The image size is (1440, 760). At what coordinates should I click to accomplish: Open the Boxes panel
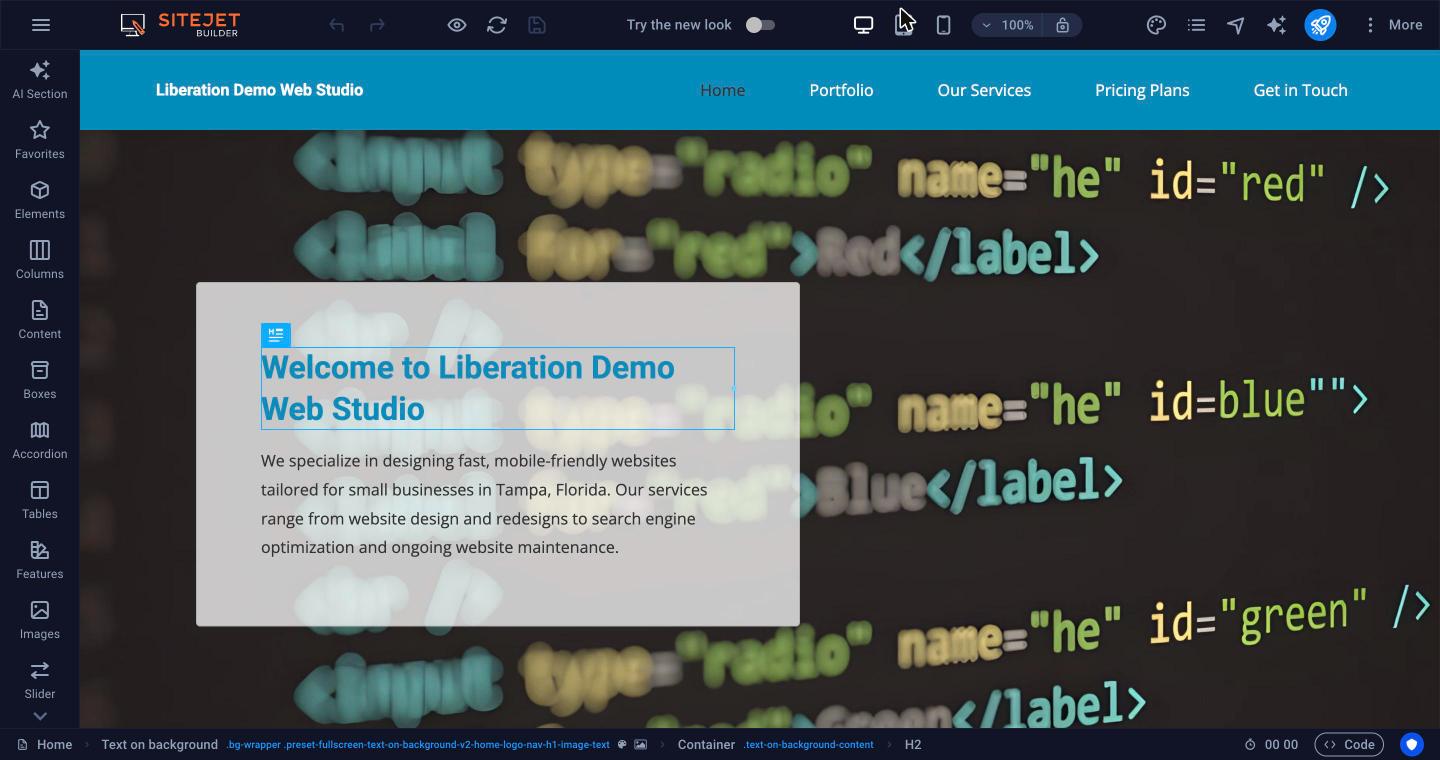click(40, 380)
